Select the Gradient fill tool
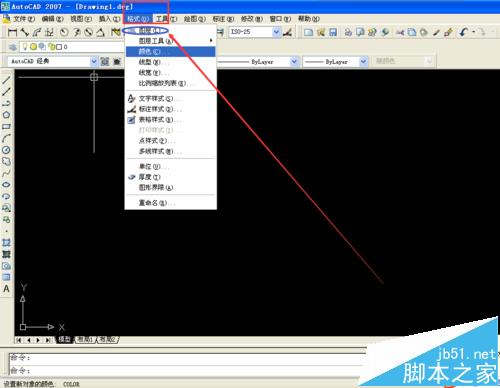The width and height of the screenshot is (500, 388). pyautogui.click(x=6, y=254)
